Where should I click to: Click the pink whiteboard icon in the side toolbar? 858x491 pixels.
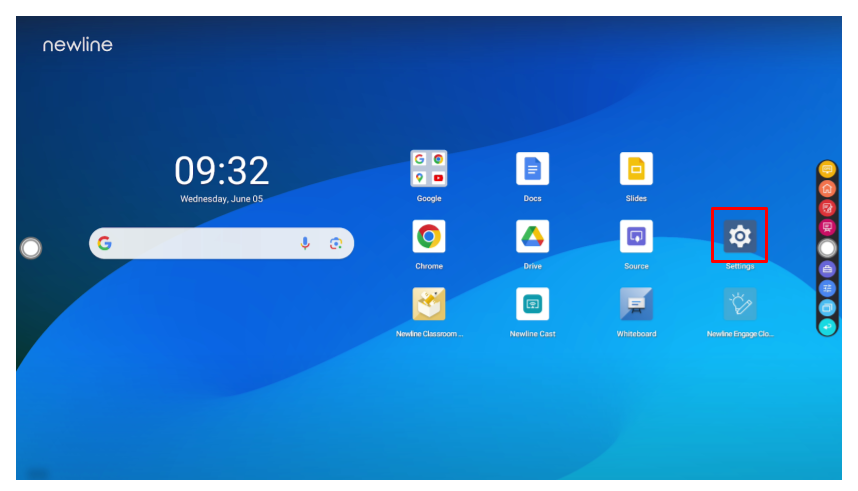tap(827, 227)
